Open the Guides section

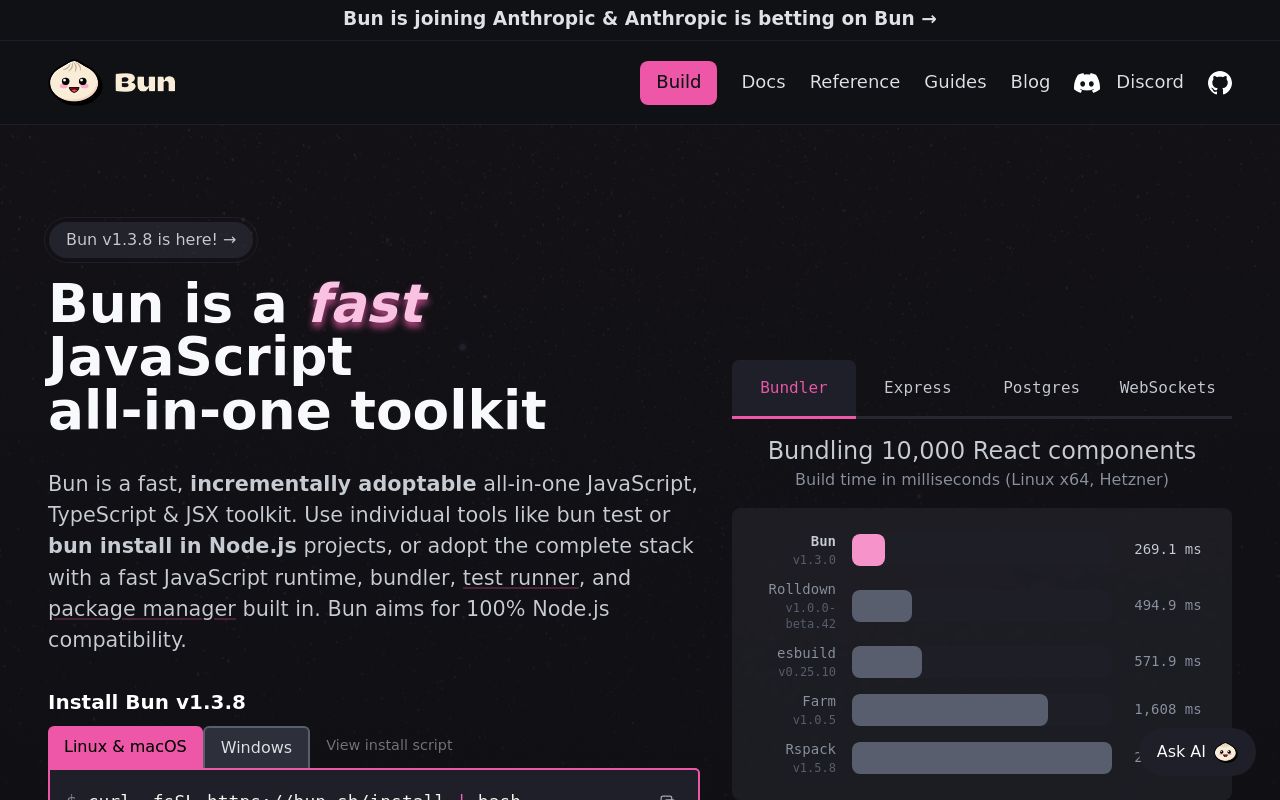pyautogui.click(x=954, y=82)
